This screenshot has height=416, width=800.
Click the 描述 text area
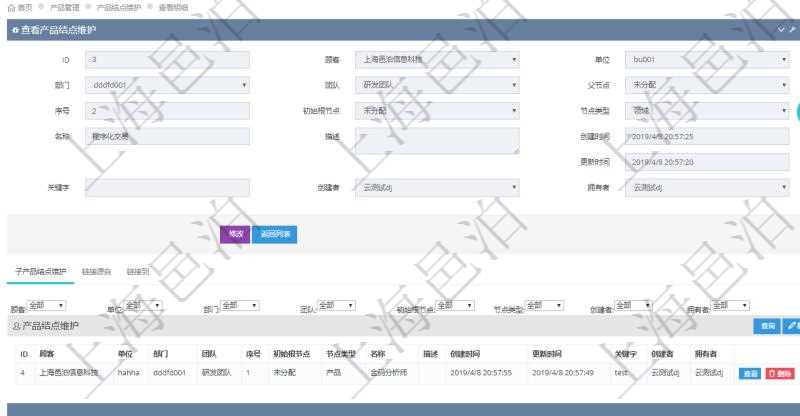click(437, 141)
